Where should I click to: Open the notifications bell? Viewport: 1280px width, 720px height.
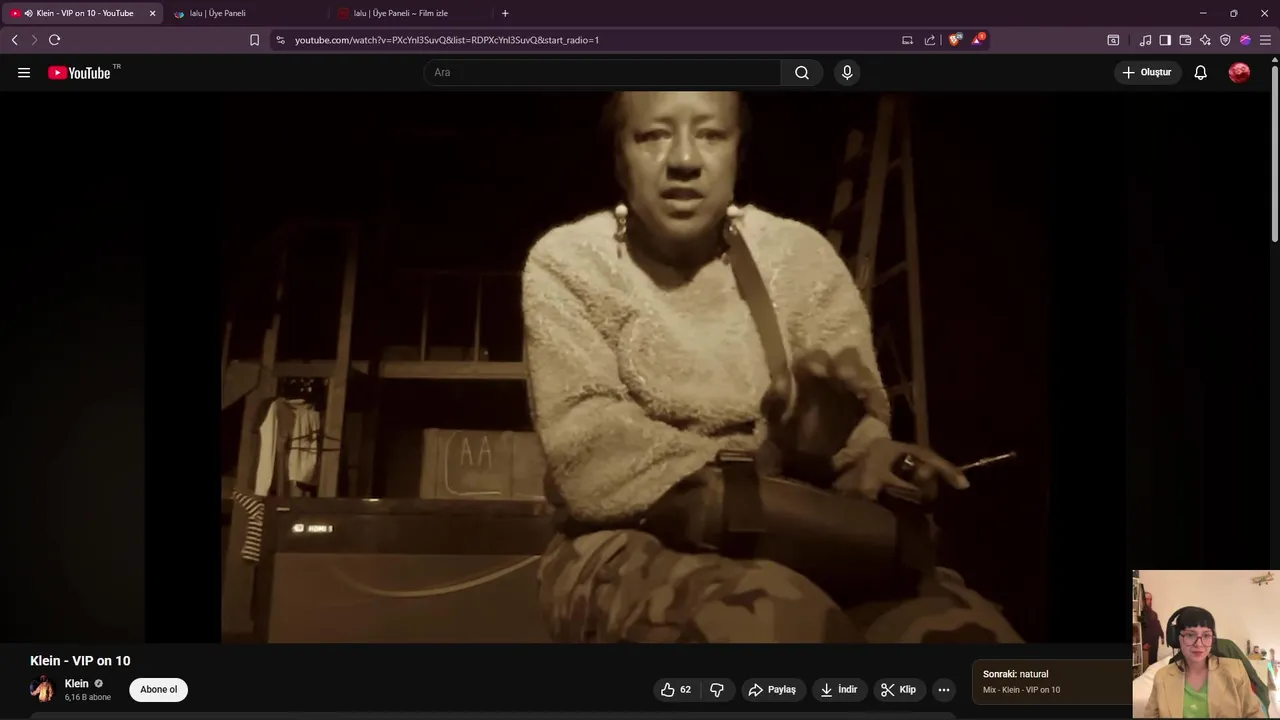(x=1201, y=73)
